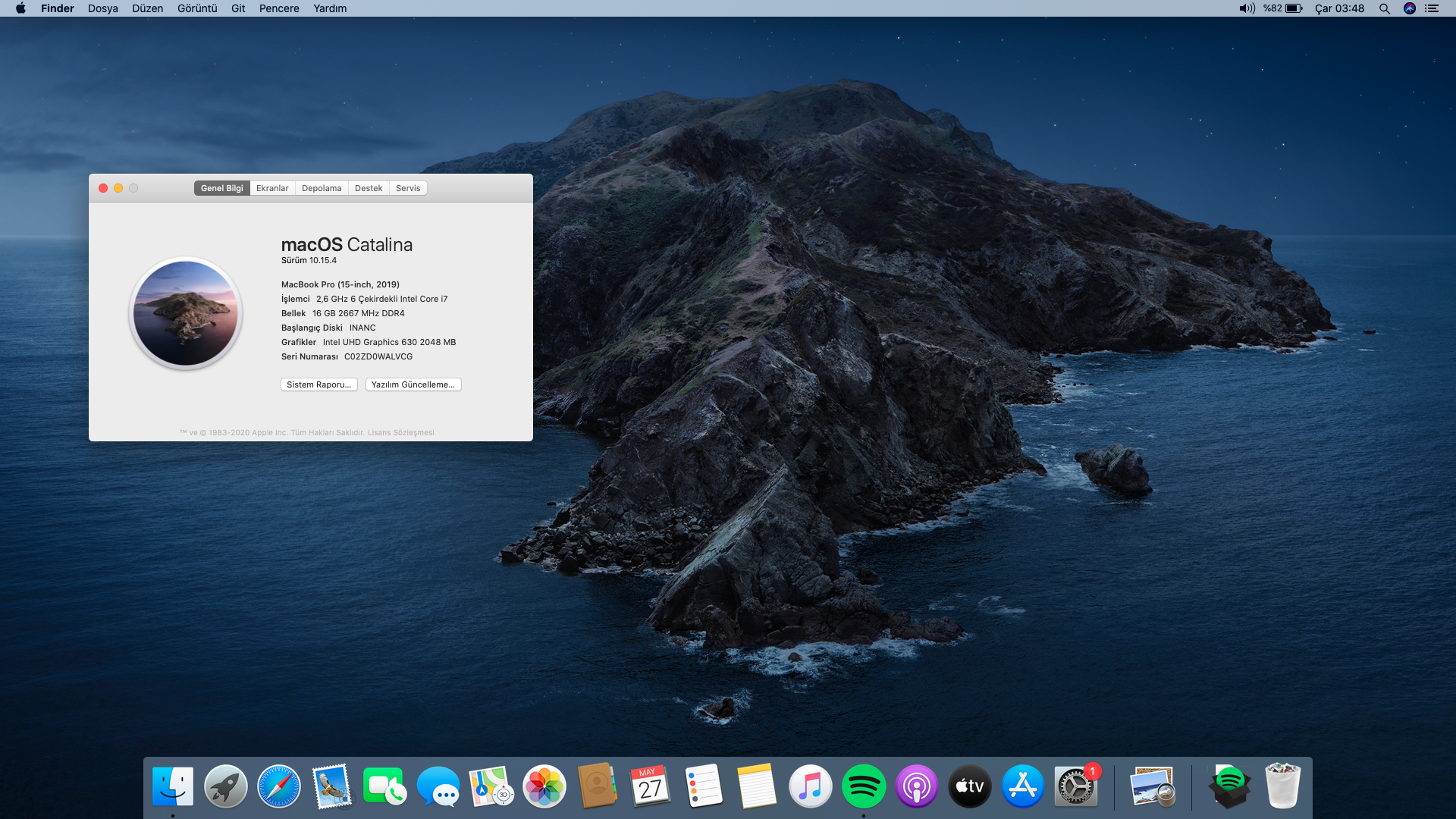Click the Sistem Raporu button

(x=318, y=384)
